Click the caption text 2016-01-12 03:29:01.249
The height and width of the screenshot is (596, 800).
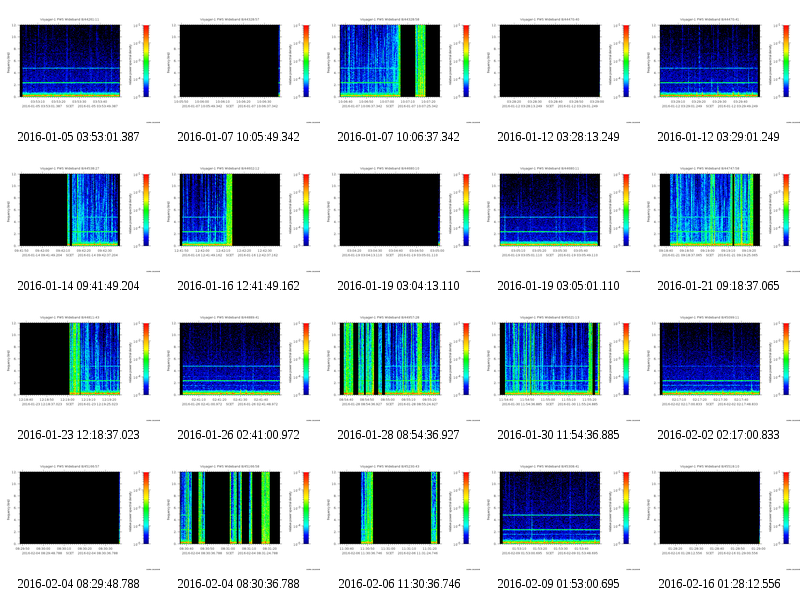click(718, 137)
